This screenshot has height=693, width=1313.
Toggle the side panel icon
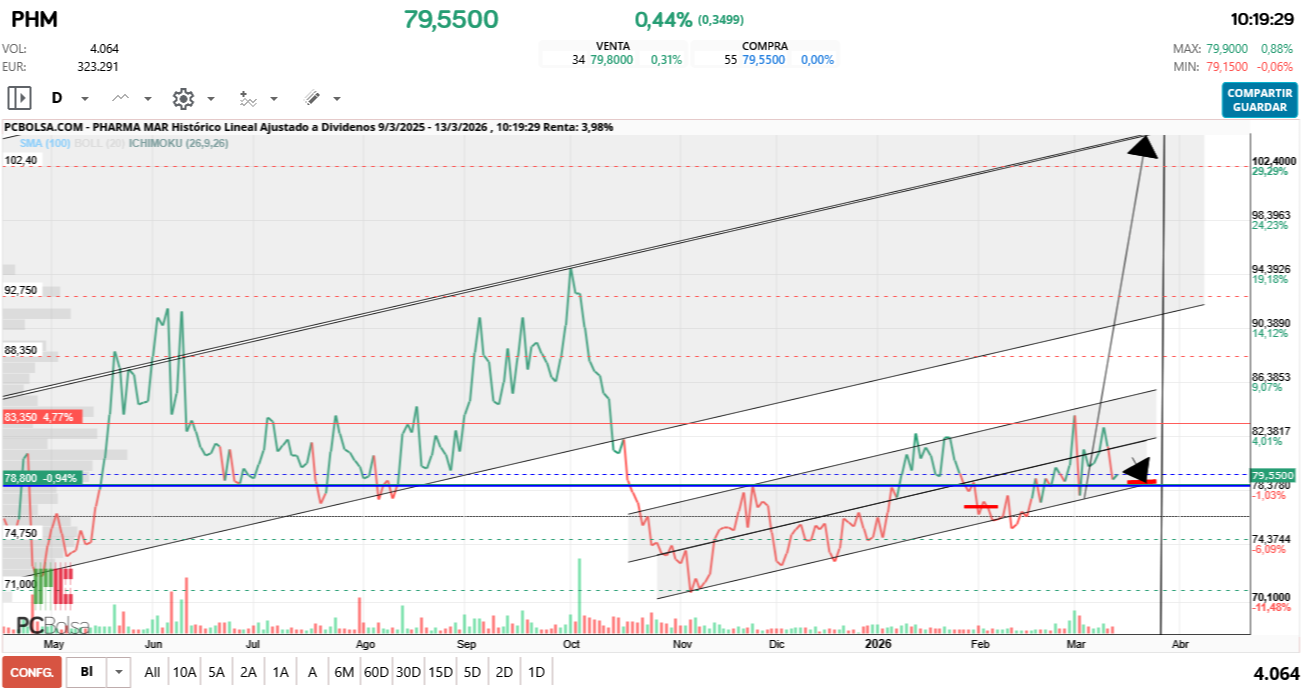[x=20, y=98]
